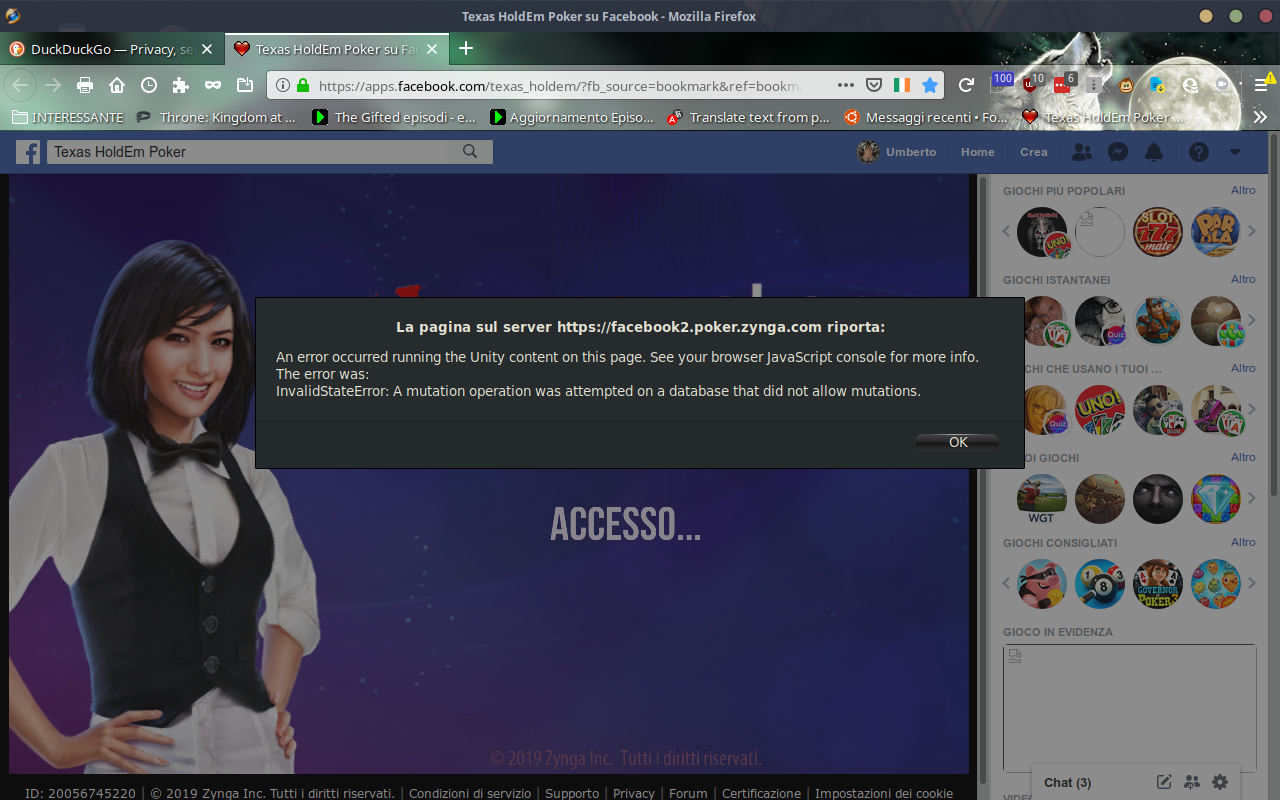This screenshot has height=800, width=1280.
Task: Expand the Facebook account dropdown arrow
Action: [x=1235, y=152]
